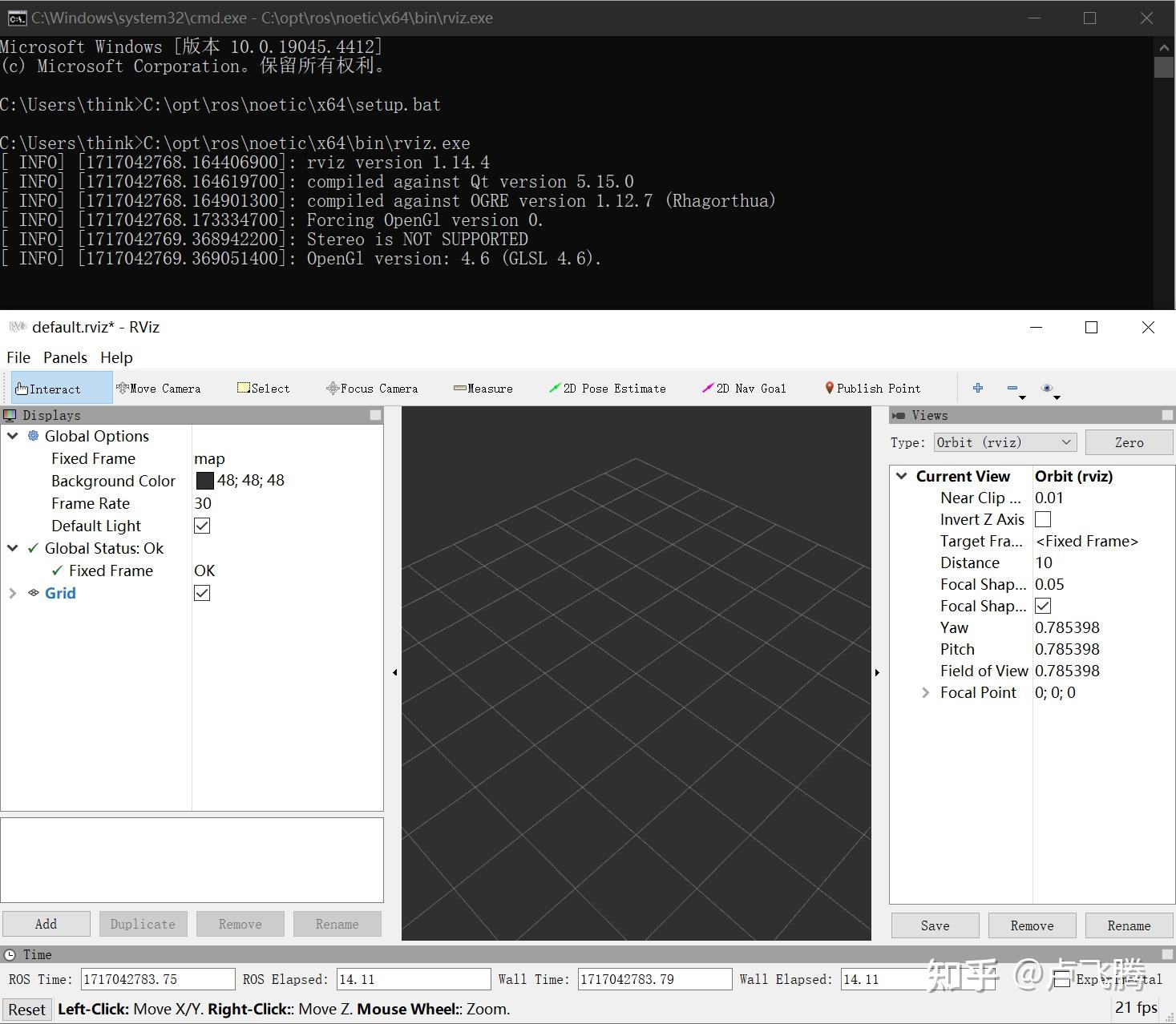Click the Add display button
This screenshot has width=1176, height=1024.
tap(46, 924)
